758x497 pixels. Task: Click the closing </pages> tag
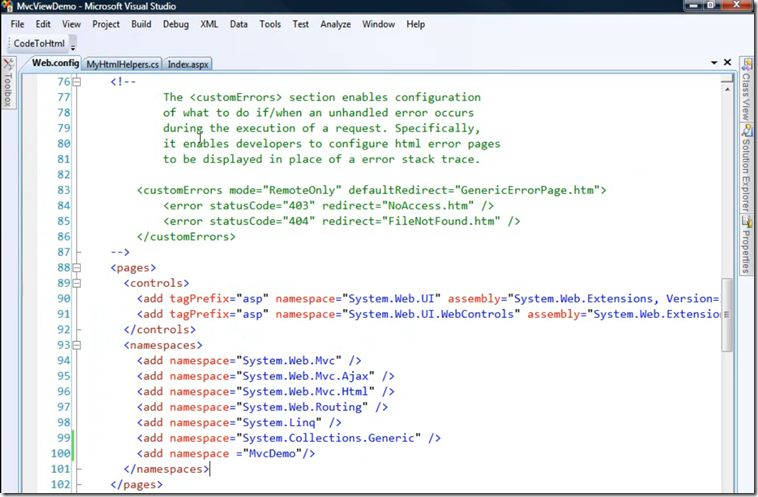pos(136,484)
